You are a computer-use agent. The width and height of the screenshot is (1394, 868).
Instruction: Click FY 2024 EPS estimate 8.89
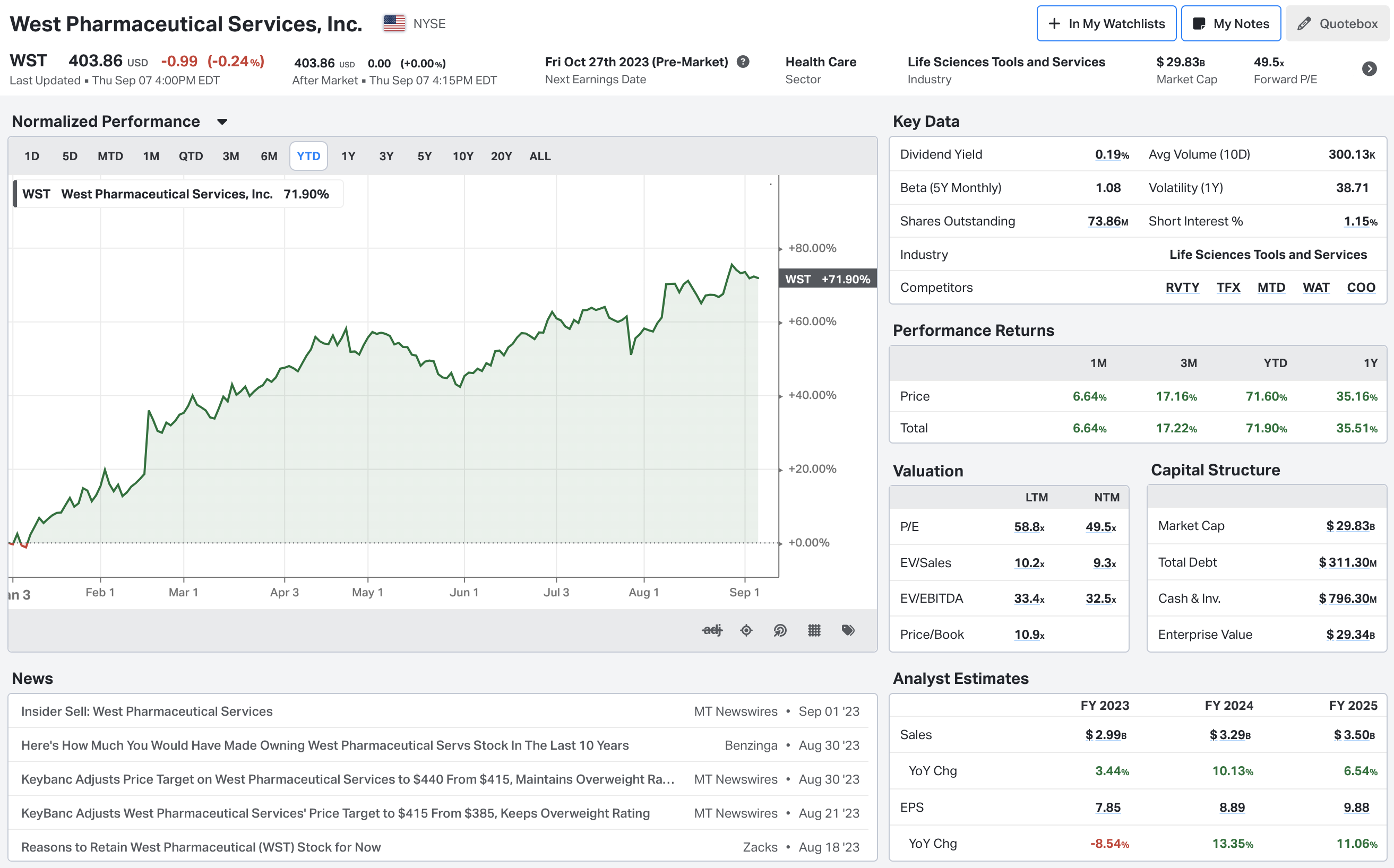pyautogui.click(x=1232, y=808)
